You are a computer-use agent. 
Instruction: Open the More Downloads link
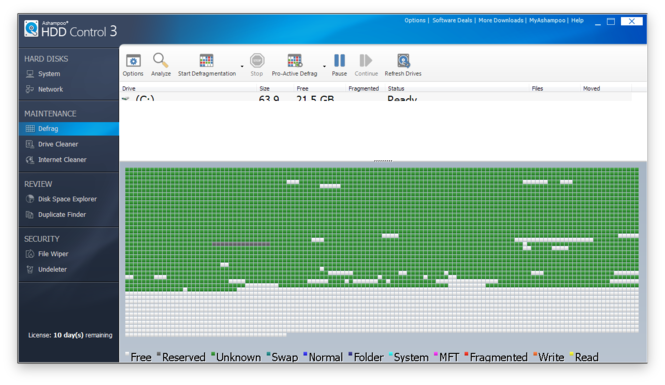point(501,20)
